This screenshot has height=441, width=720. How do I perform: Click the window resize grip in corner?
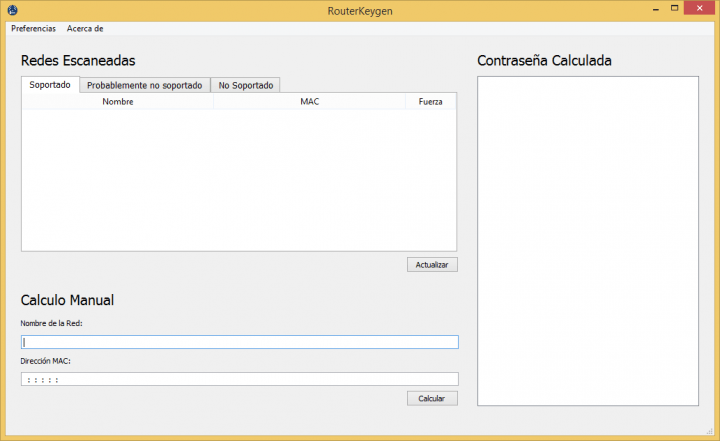pos(710,431)
